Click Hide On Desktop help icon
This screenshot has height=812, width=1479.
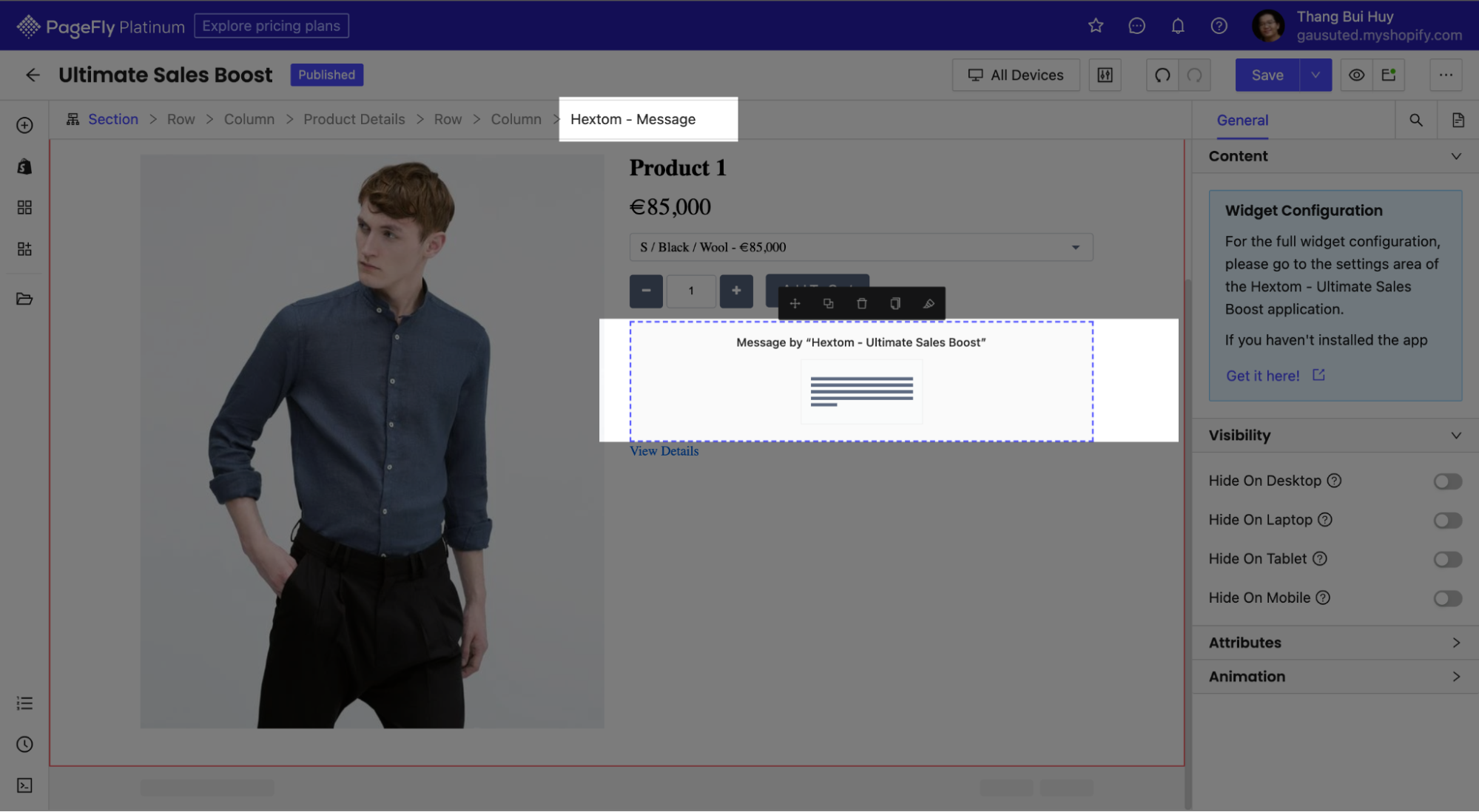click(x=1334, y=481)
